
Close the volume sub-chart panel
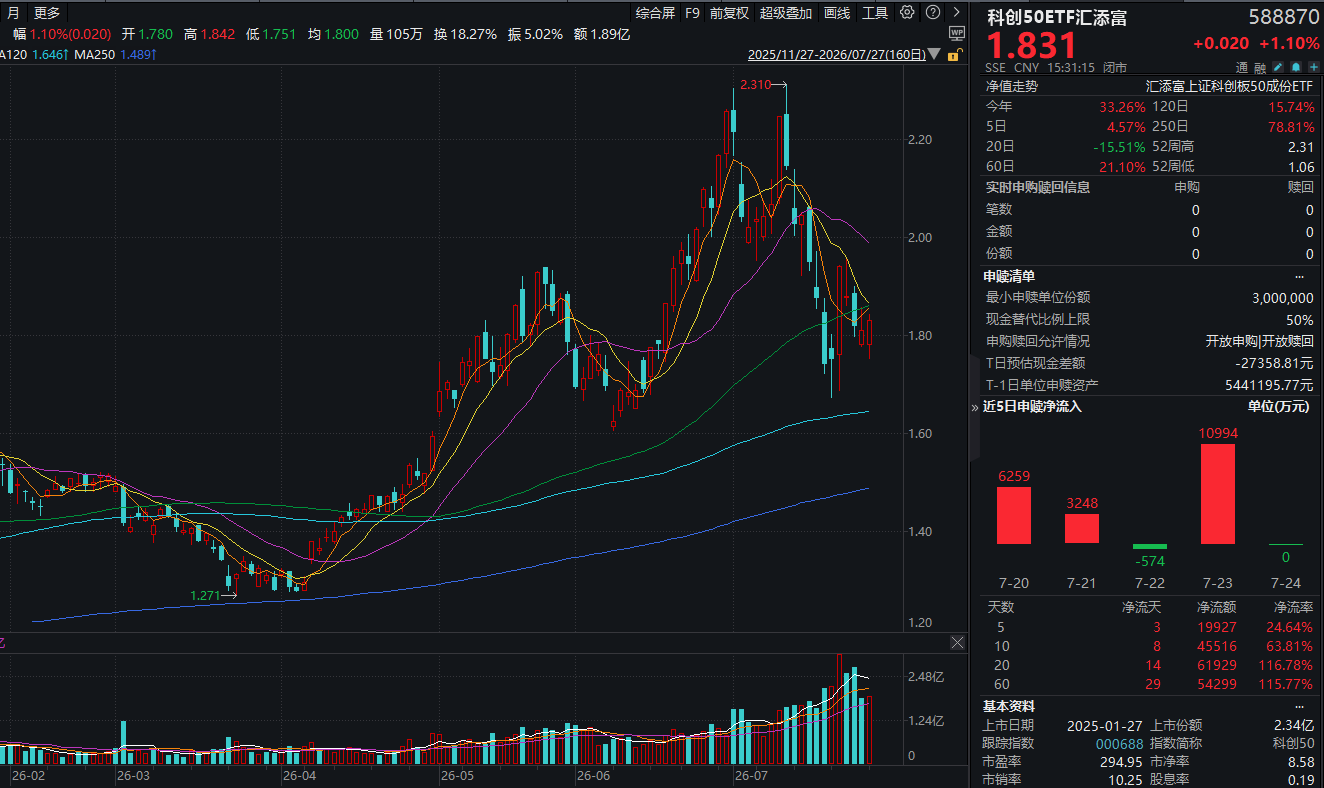coord(957,642)
